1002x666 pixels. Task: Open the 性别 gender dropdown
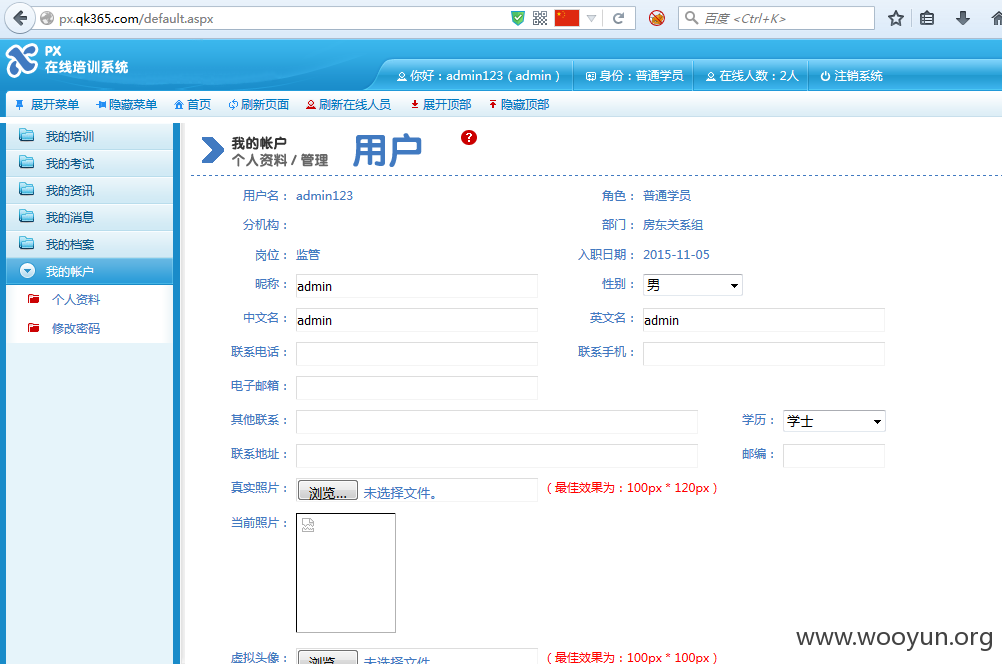(x=693, y=285)
